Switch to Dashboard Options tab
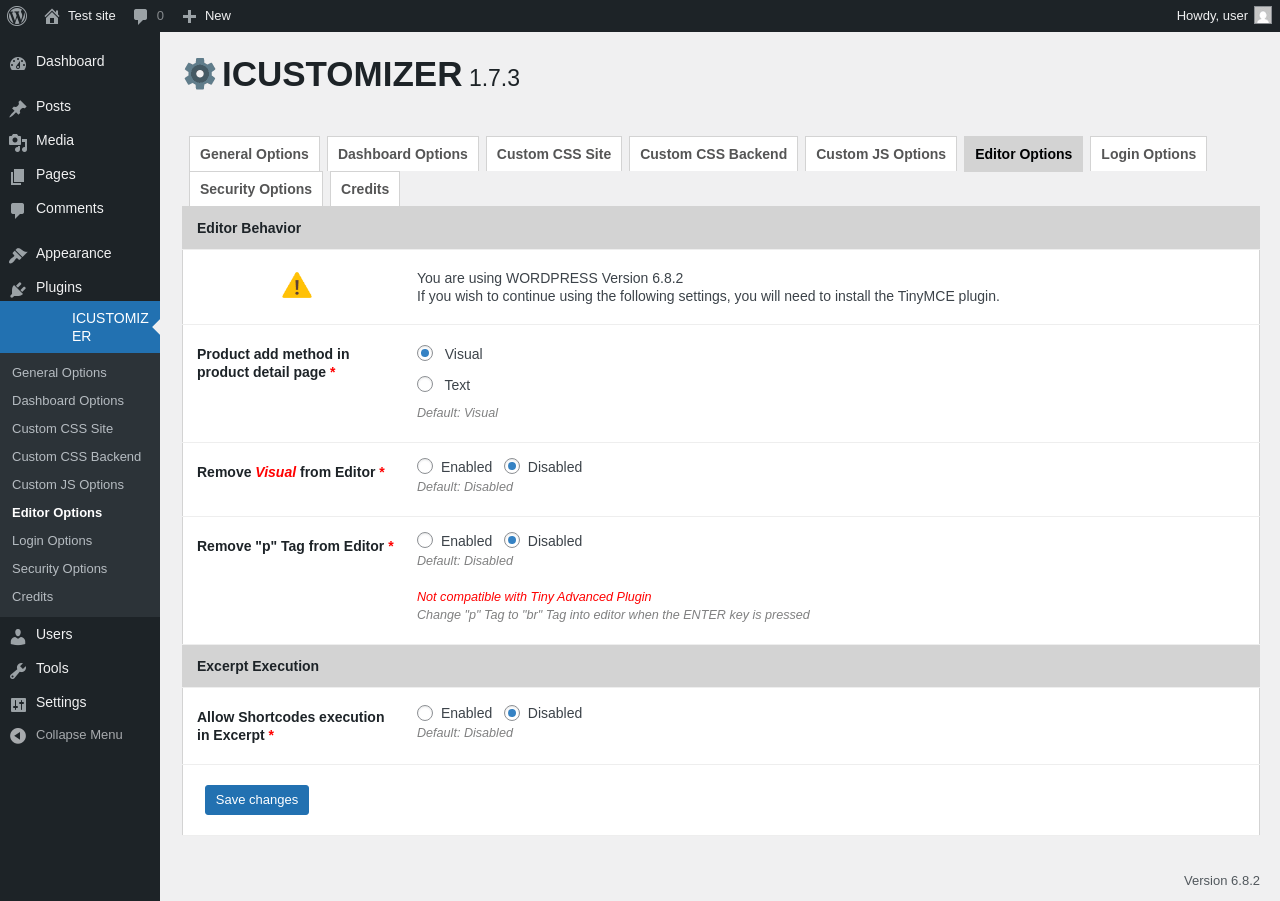The width and height of the screenshot is (1280, 901). [x=403, y=154]
